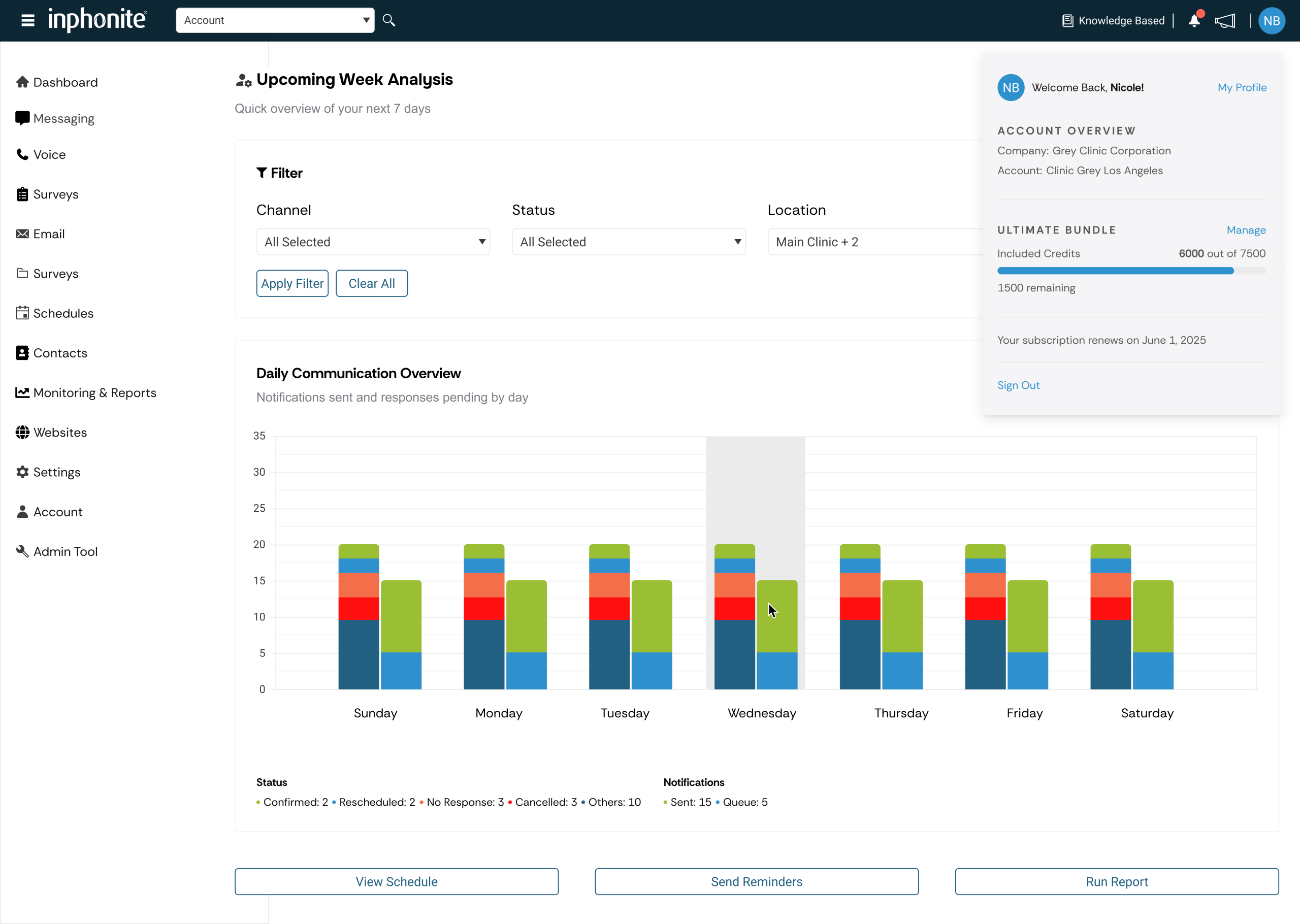Go to Dashboard via home icon
This screenshot has height=924, width=1300.
23,82
